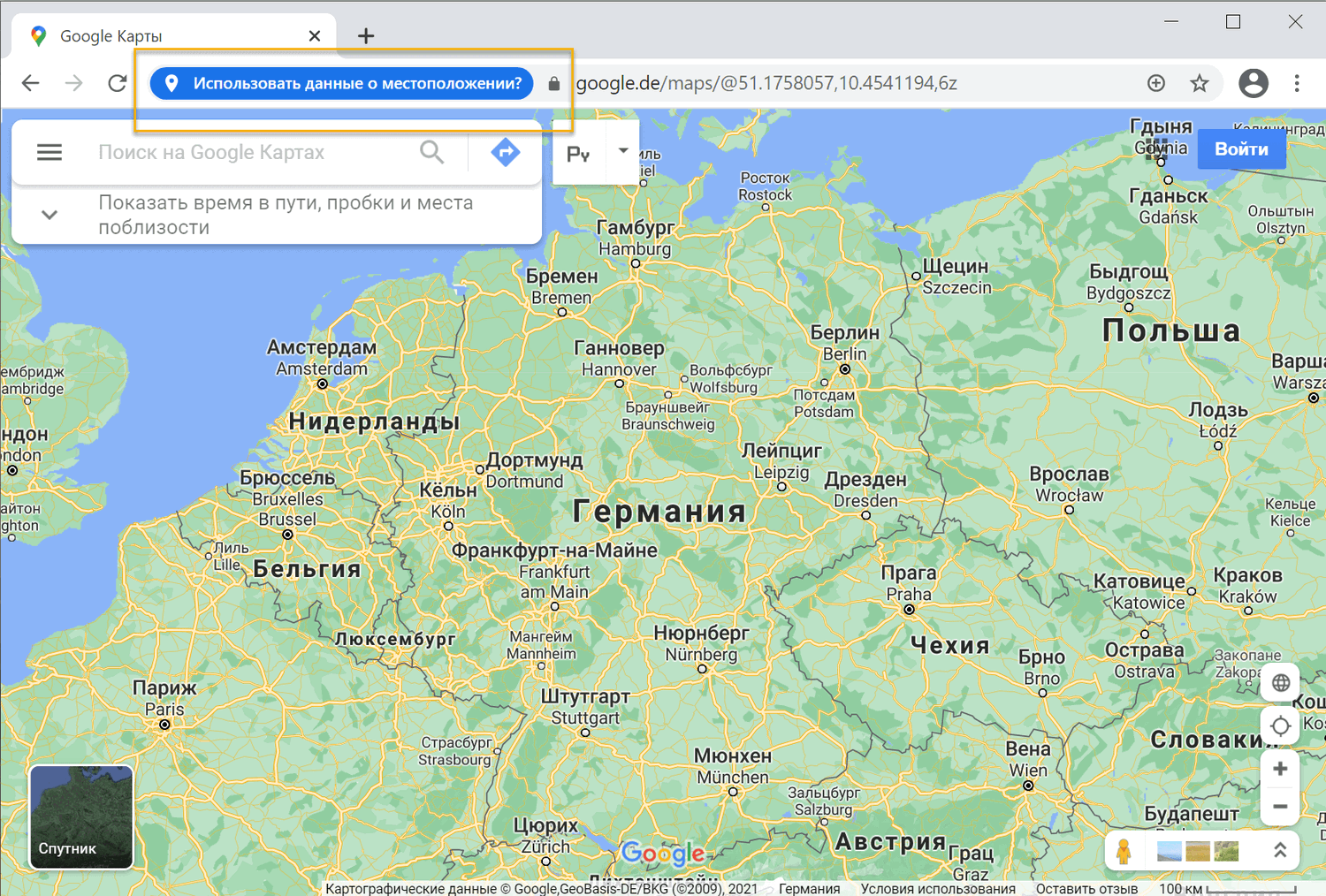Click the Берлин city label on map

coord(845,333)
